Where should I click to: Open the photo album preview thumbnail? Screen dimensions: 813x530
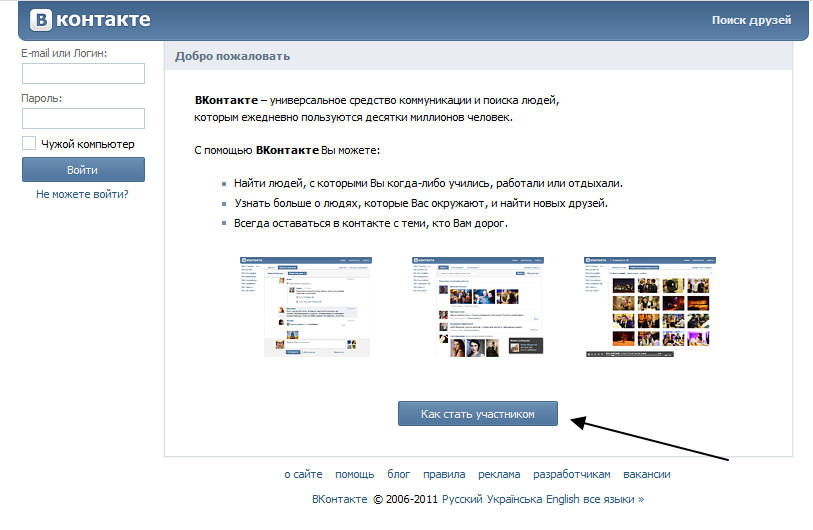[x=650, y=306]
